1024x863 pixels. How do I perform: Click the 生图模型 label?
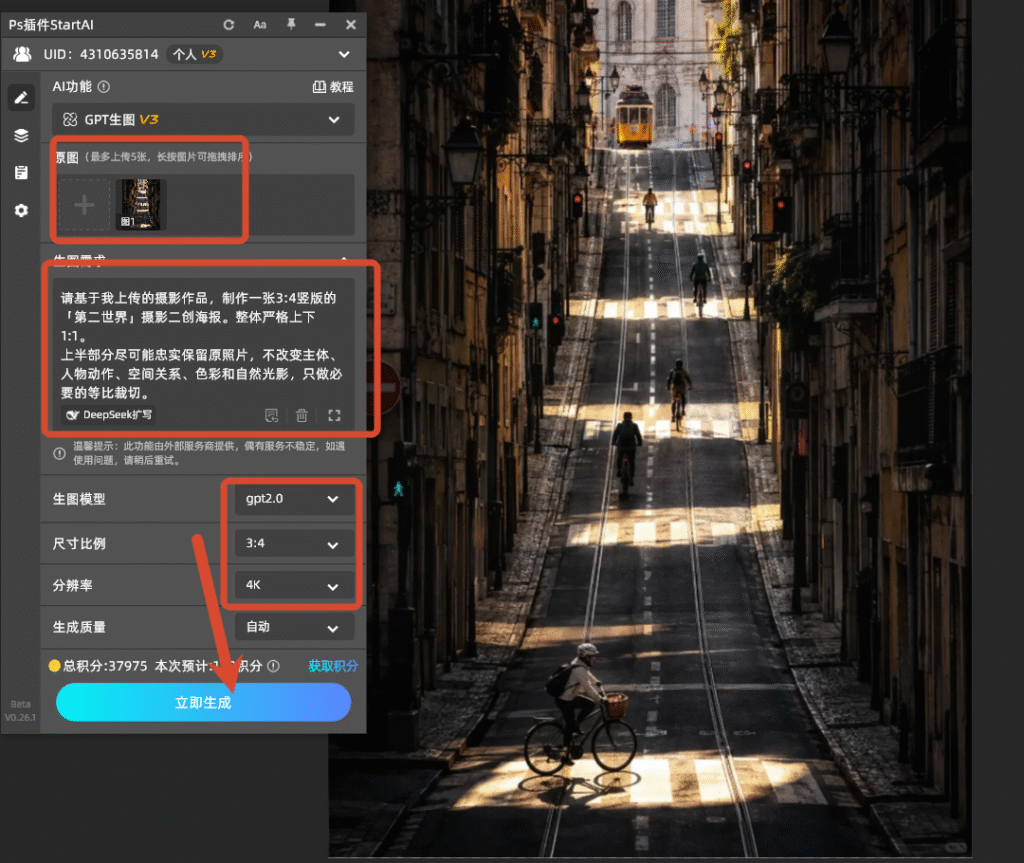pos(79,499)
